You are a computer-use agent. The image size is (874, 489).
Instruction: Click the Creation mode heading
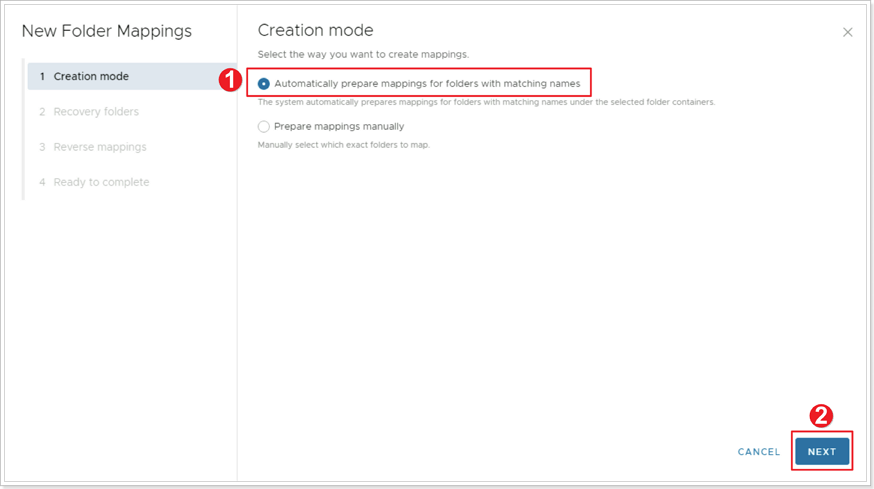click(315, 30)
